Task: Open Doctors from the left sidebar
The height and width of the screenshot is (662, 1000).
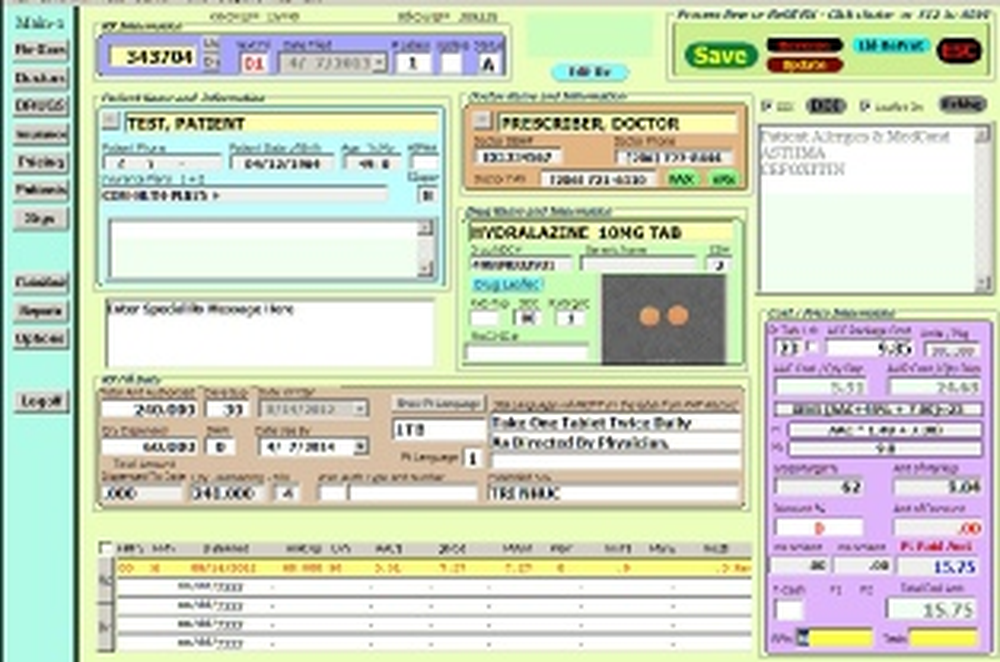Action: click(41, 78)
